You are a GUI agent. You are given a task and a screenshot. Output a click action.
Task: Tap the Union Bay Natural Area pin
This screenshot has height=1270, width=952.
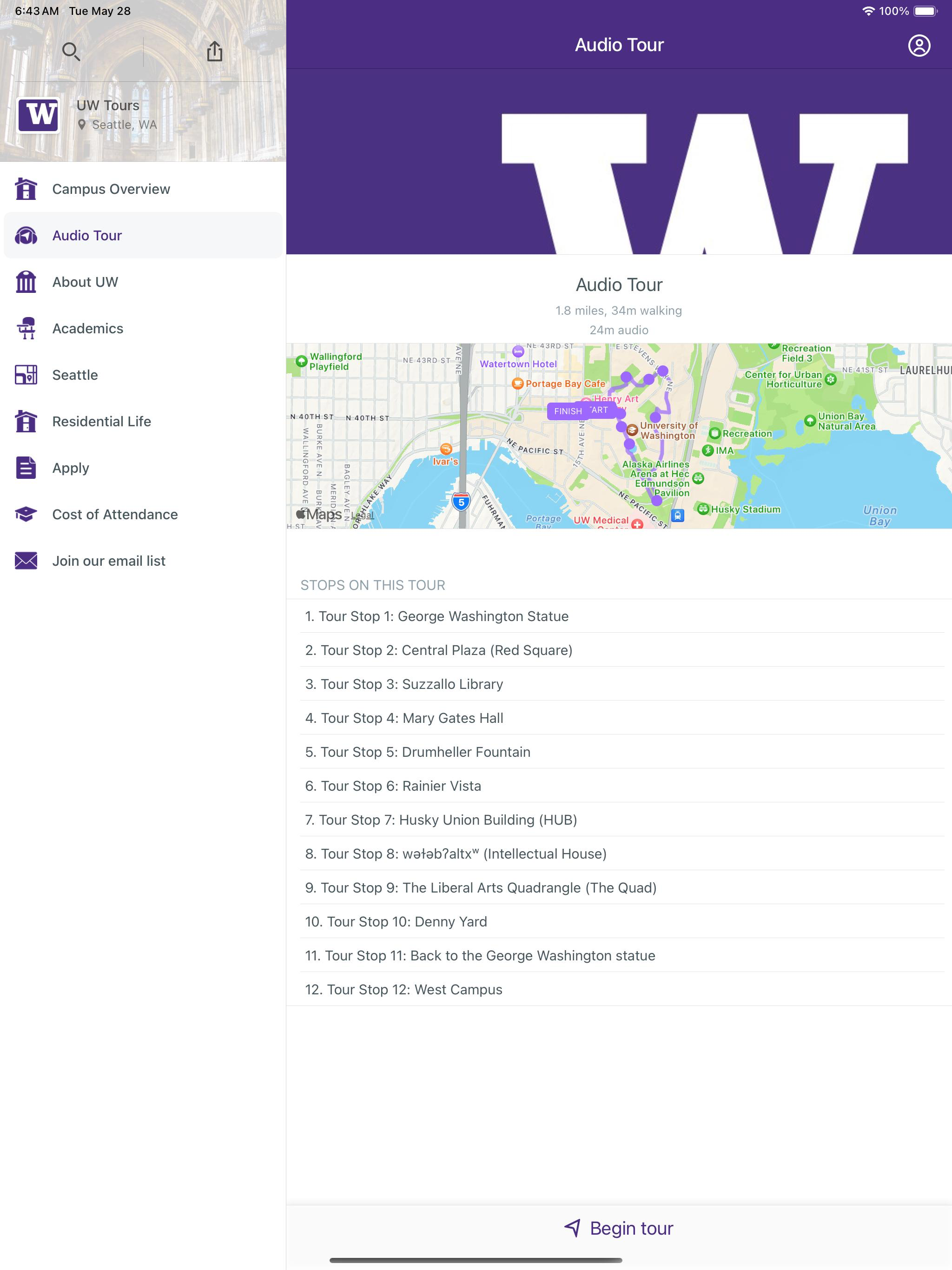point(810,421)
